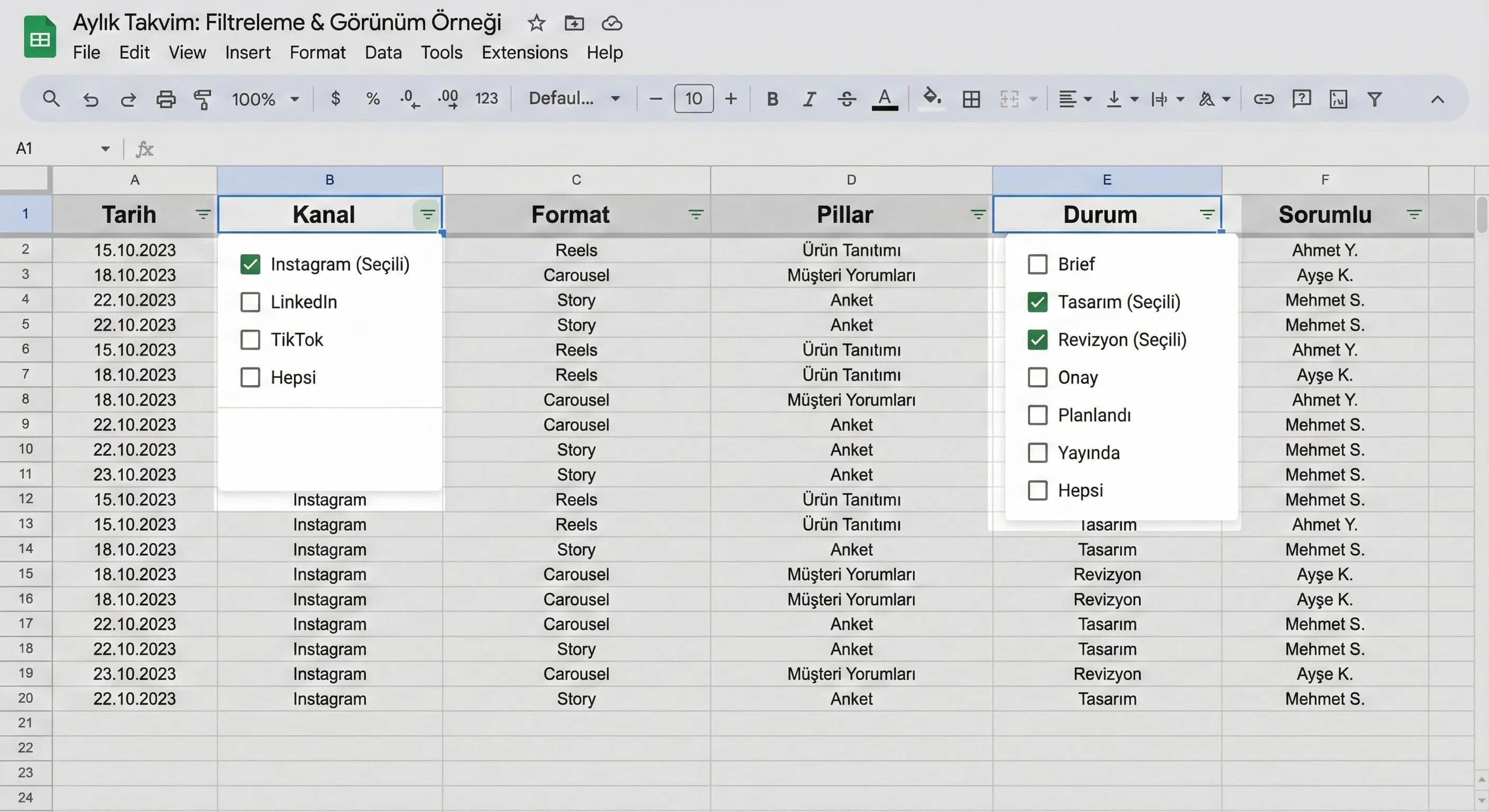Open the Data menu
The image size is (1489, 812).
tap(383, 52)
